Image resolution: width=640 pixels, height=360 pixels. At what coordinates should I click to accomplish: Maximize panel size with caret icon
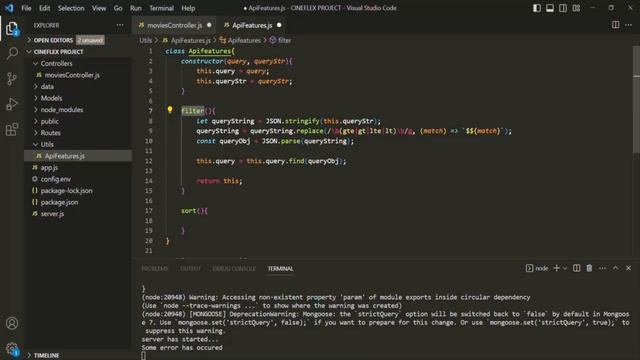616,268
